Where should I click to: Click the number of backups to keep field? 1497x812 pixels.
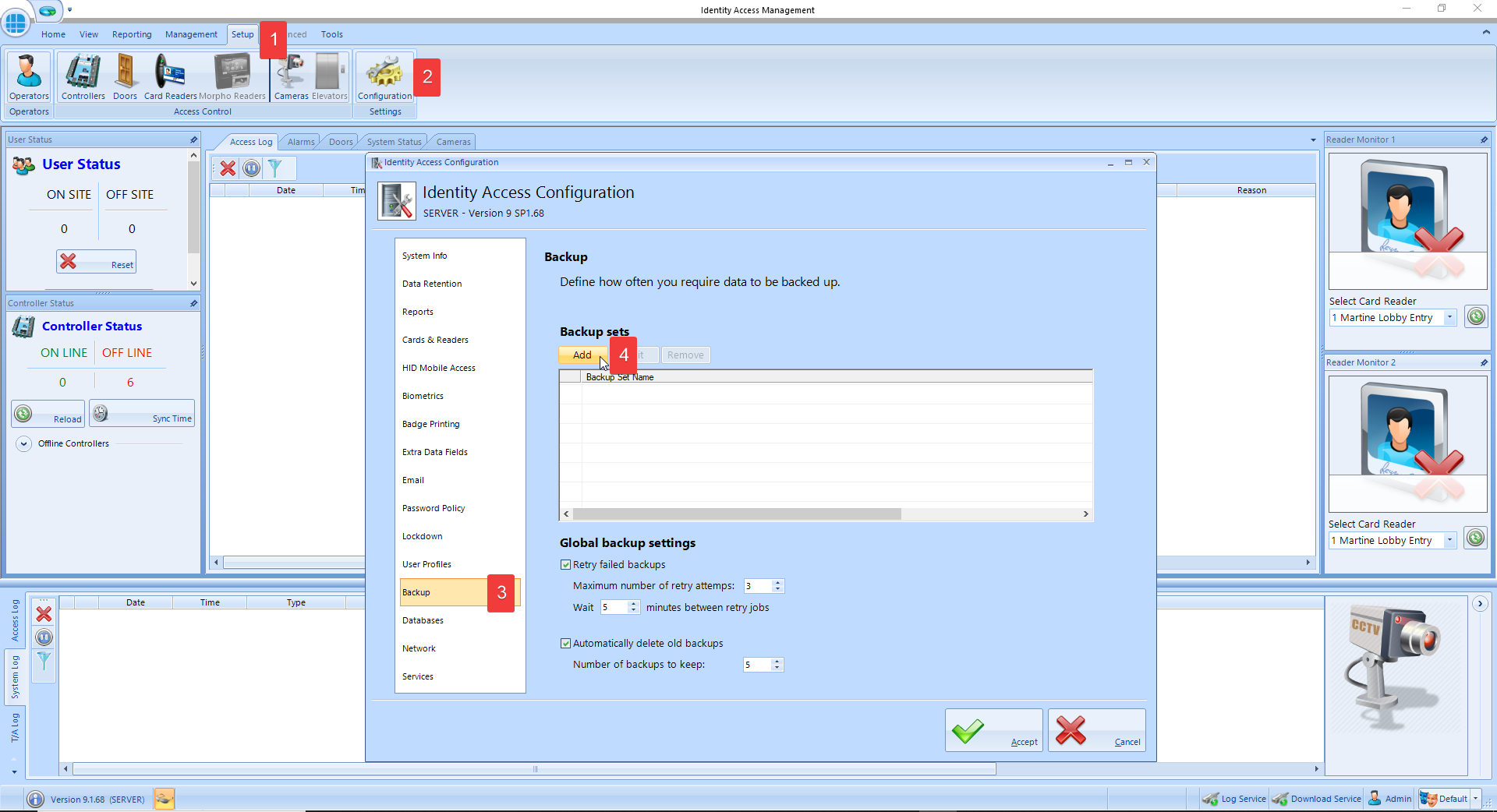[x=756, y=665]
